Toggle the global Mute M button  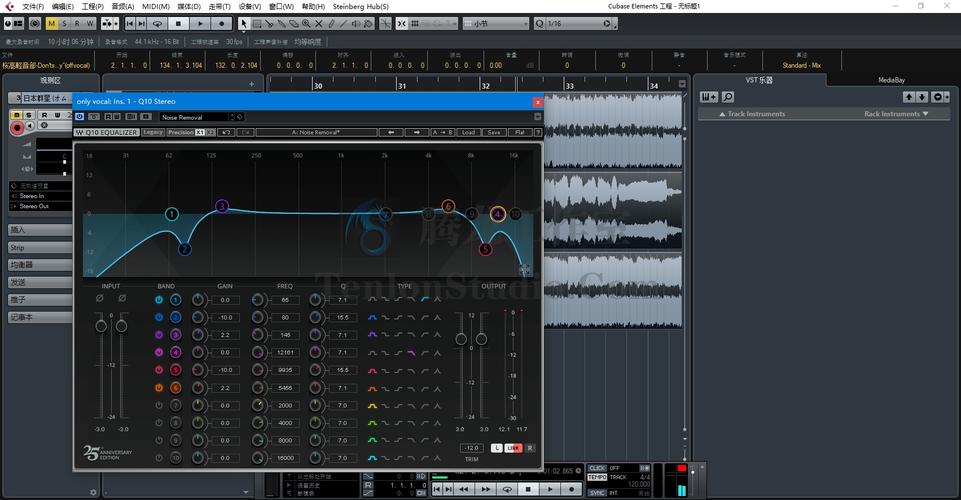[51, 23]
